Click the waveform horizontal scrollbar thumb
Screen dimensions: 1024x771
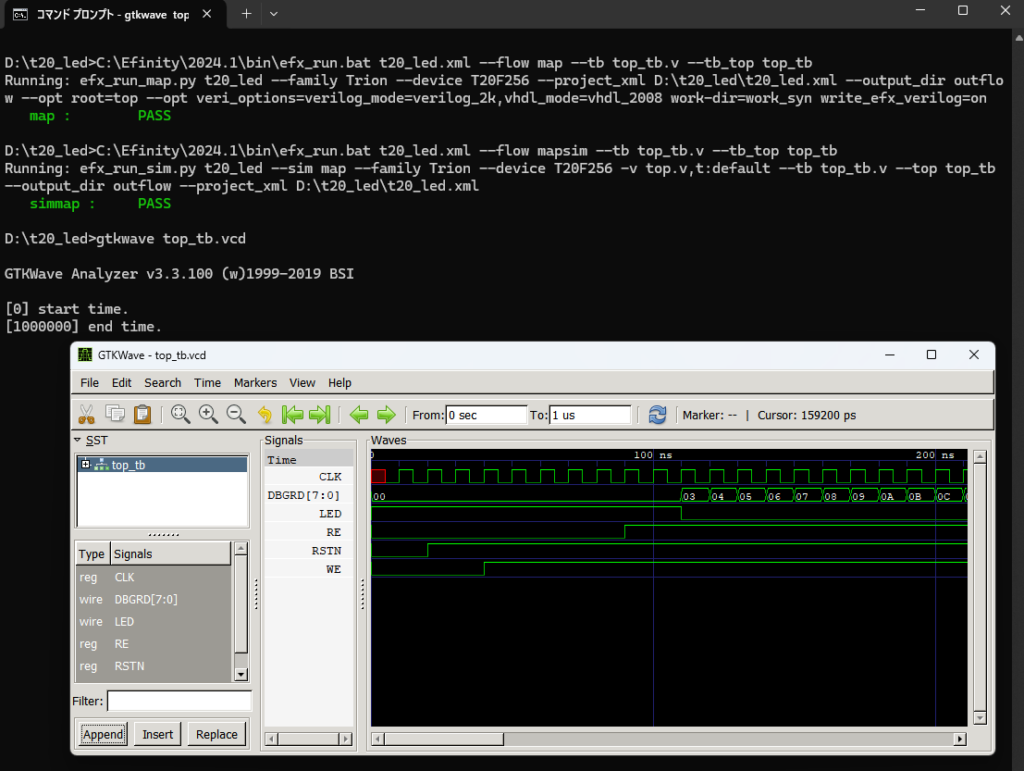coord(444,739)
